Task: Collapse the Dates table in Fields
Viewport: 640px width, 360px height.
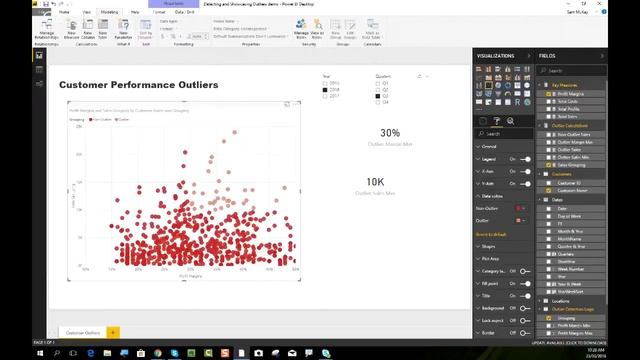Action: click(540, 200)
